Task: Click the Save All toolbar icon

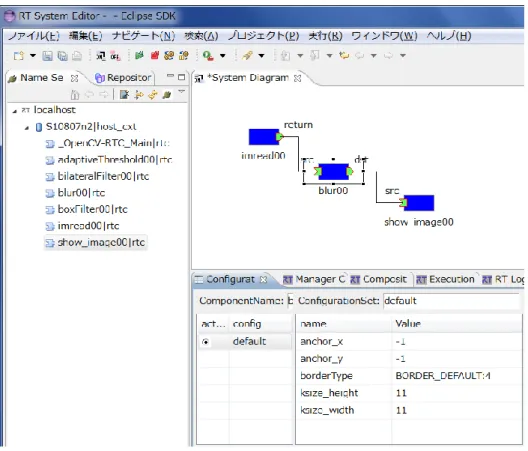Action: click(x=62, y=56)
